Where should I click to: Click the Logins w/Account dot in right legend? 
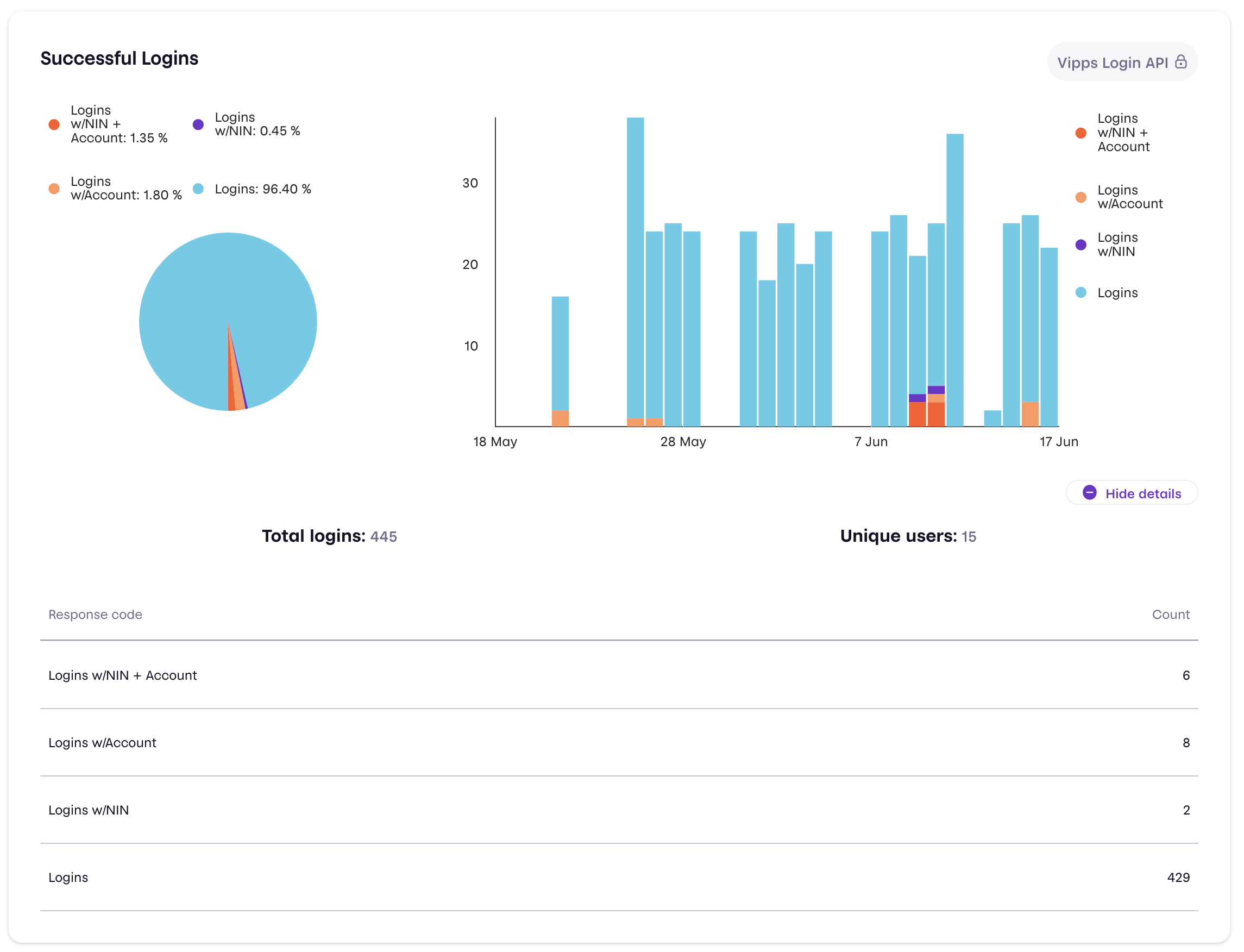point(1081,197)
